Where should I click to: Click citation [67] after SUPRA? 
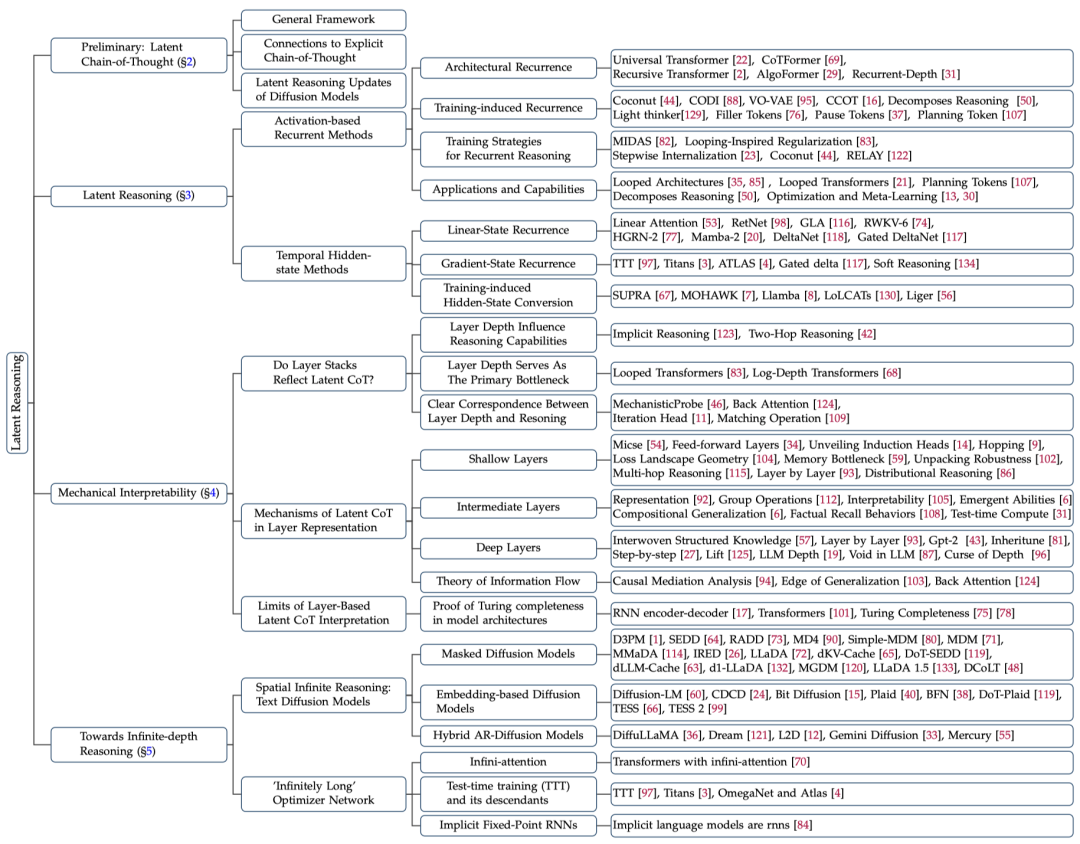tap(664, 296)
